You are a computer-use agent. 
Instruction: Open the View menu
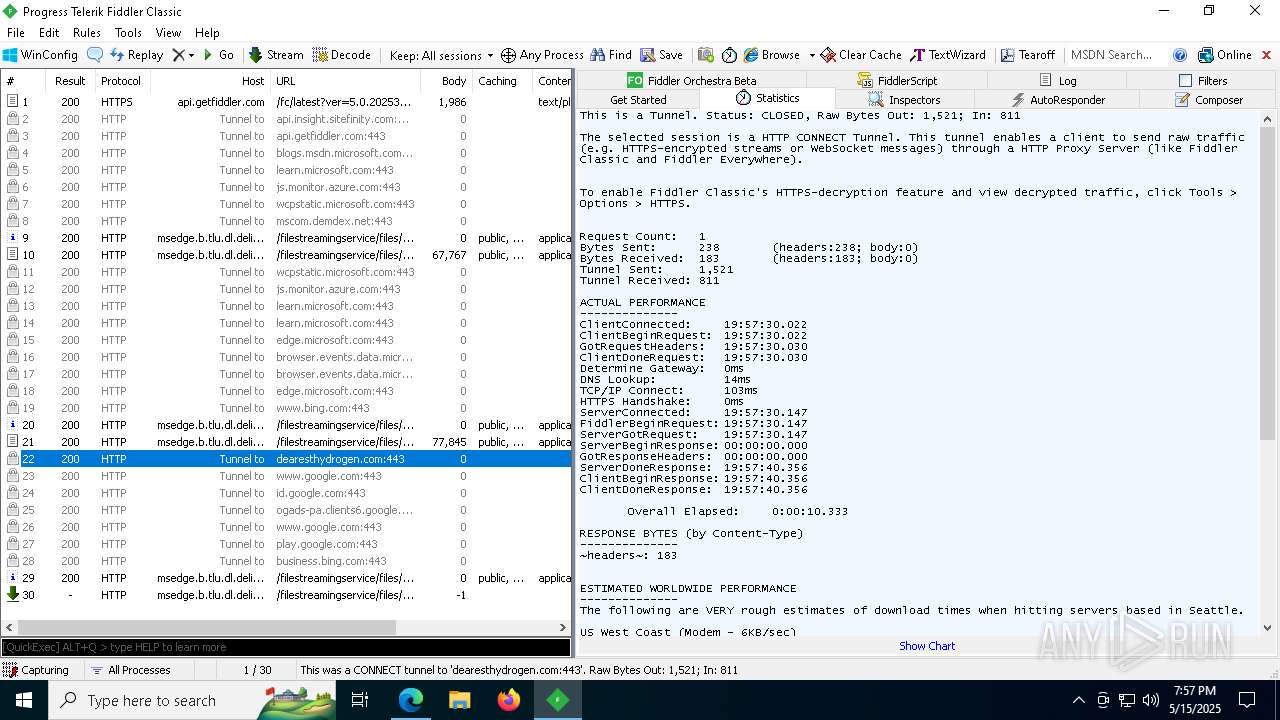168,33
